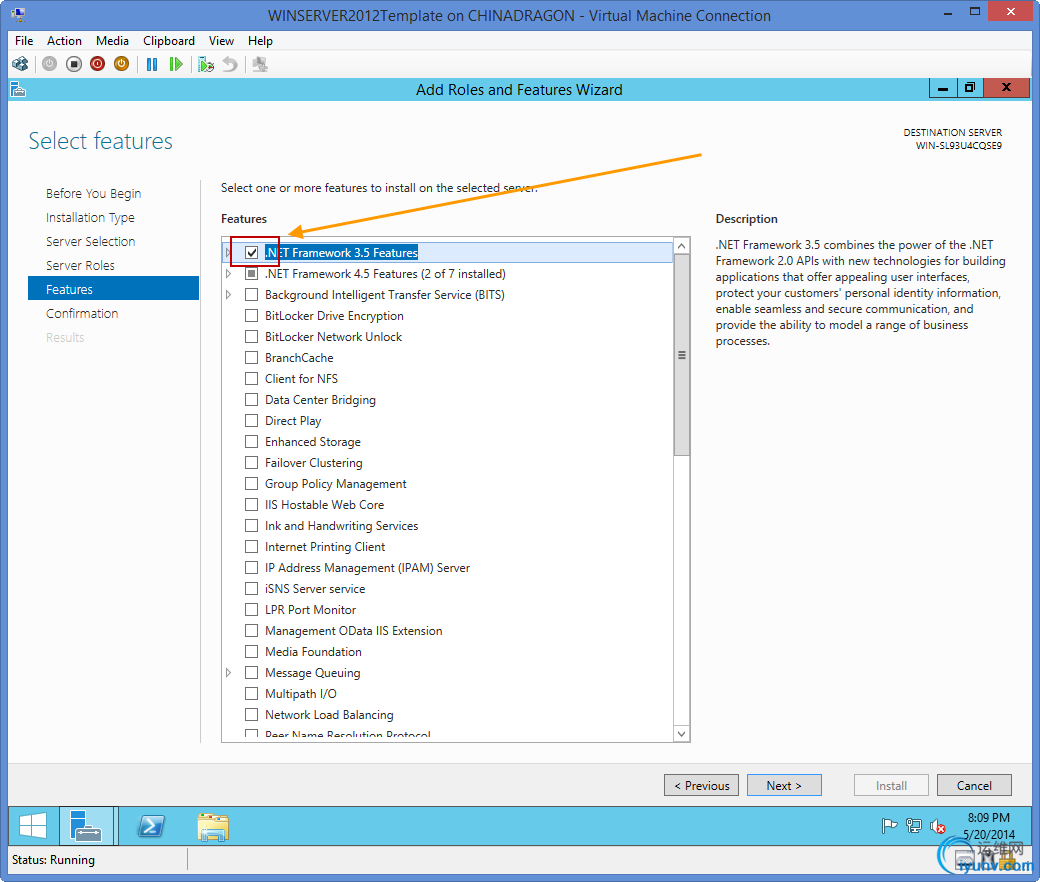Take a VM checkpoint from the toolbar
The height and width of the screenshot is (882, 1040).
coord(206,64)
